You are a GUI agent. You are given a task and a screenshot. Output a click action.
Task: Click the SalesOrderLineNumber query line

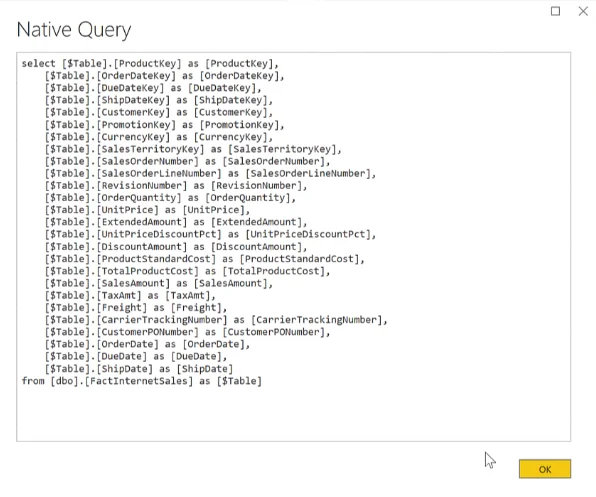(210, 173)
